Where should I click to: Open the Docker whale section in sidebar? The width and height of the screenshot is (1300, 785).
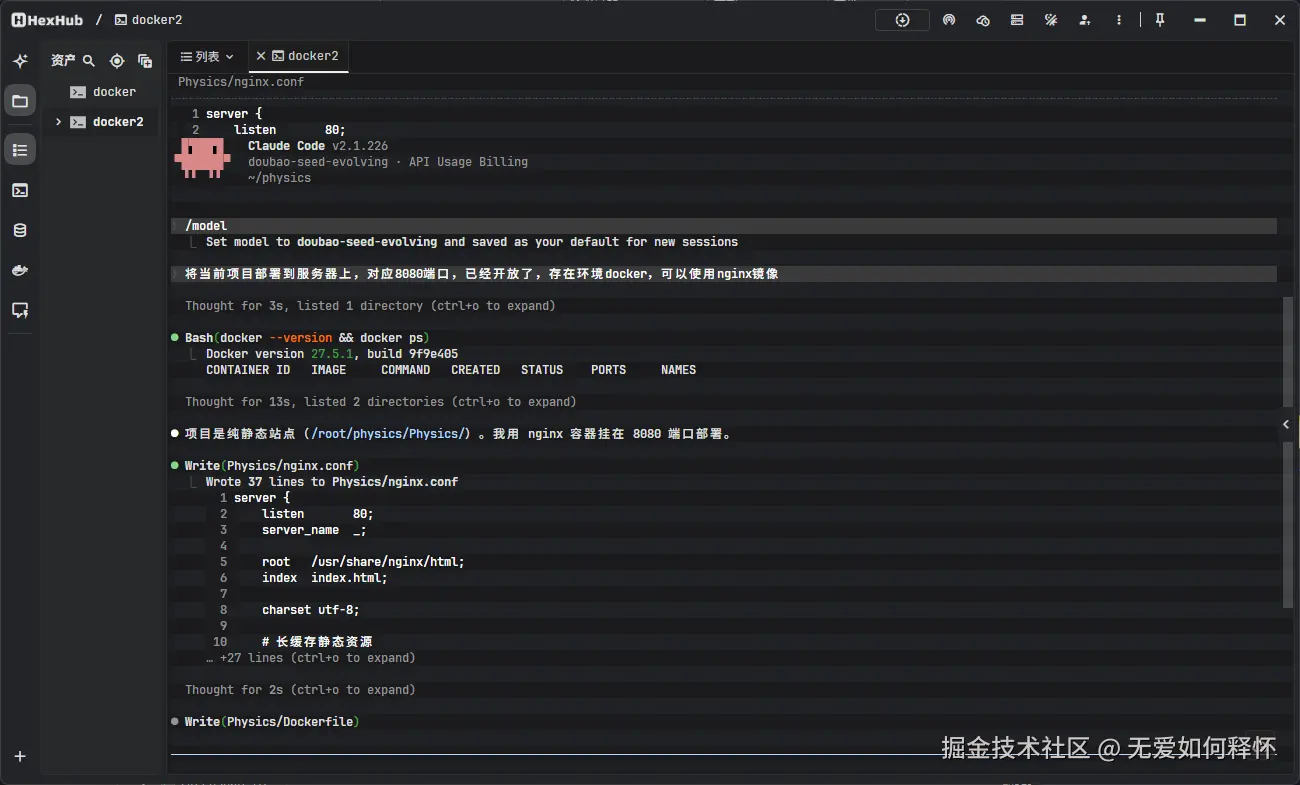[x=20, y=270]
